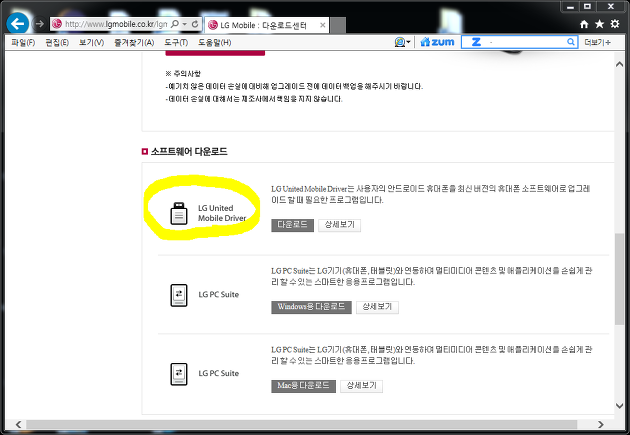The height and width of the screenshot is (435, 630).
Task: Click Windows용 다운로드 button
Action: click(311, 307)
